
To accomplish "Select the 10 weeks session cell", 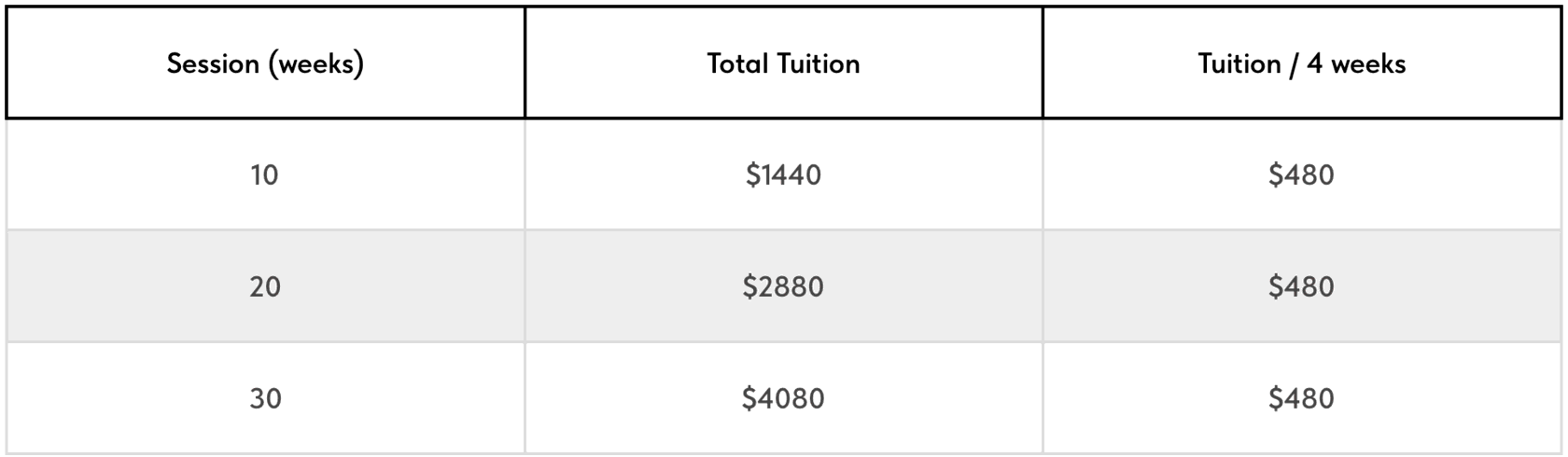I will [265, 174].
